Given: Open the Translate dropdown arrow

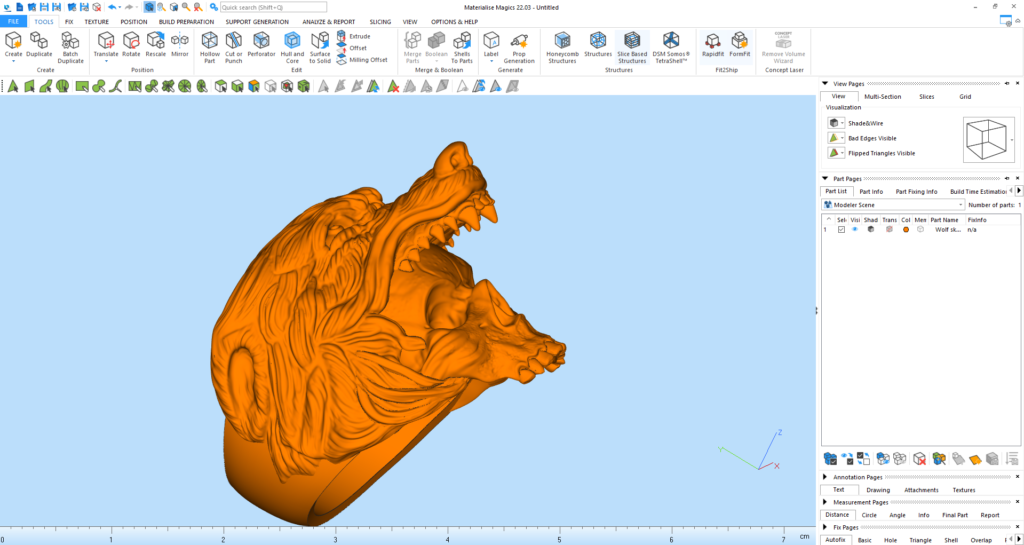Looking at the screenshot, I should (x=105, y=61).
